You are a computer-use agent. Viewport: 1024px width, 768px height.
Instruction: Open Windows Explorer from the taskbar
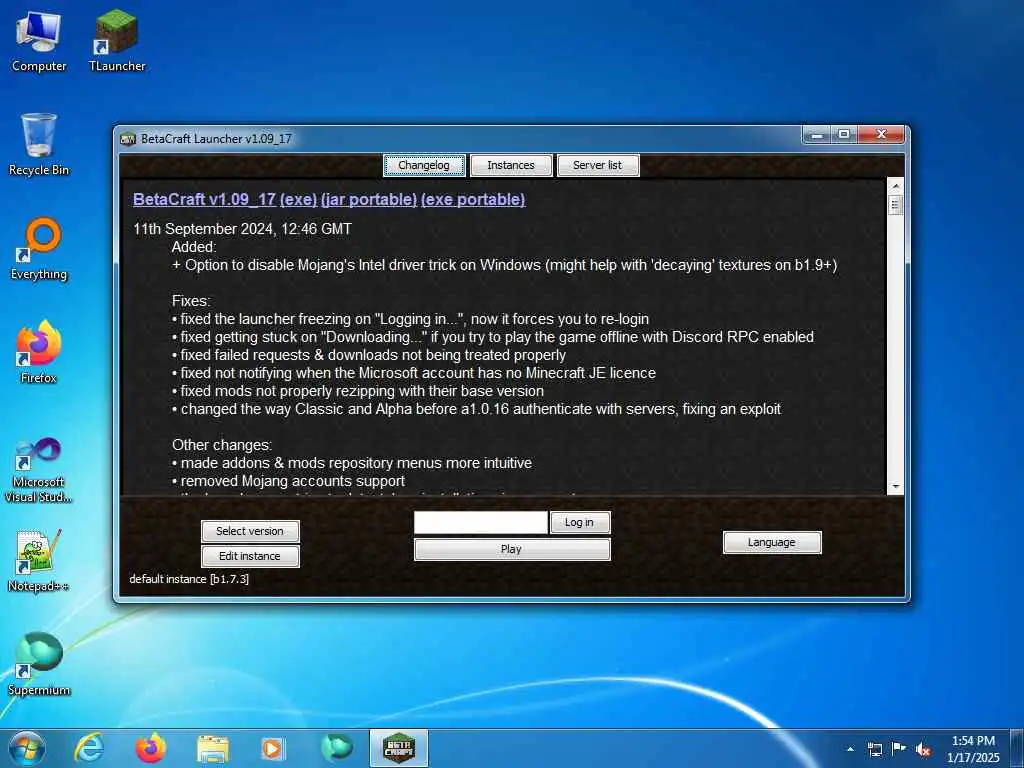[212, 748]
